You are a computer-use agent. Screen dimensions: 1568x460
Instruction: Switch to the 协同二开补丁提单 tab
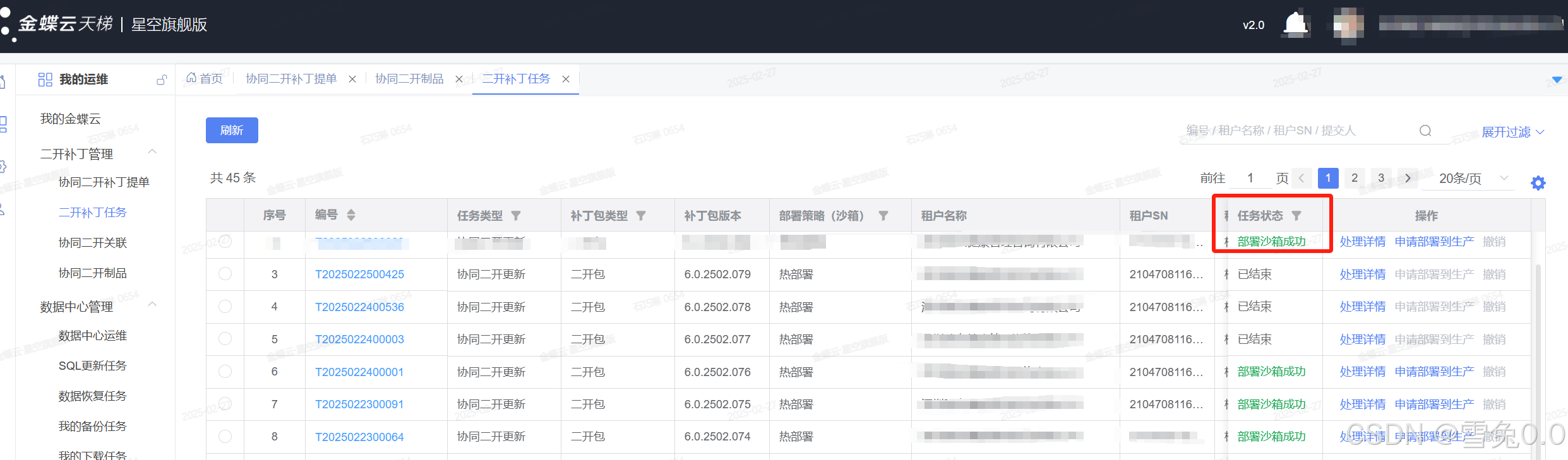[x=291, y=79]
